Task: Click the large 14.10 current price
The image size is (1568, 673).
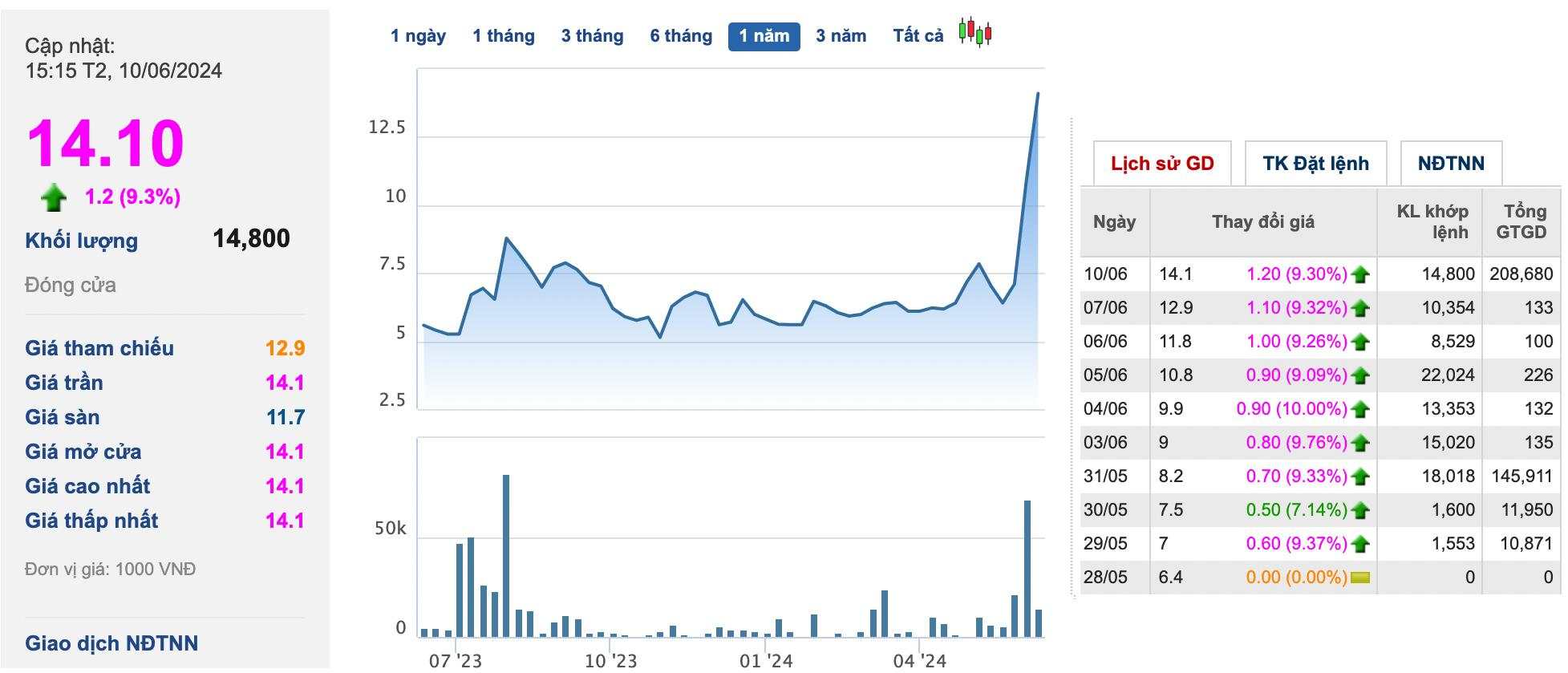Action: (x=106, y=144)
